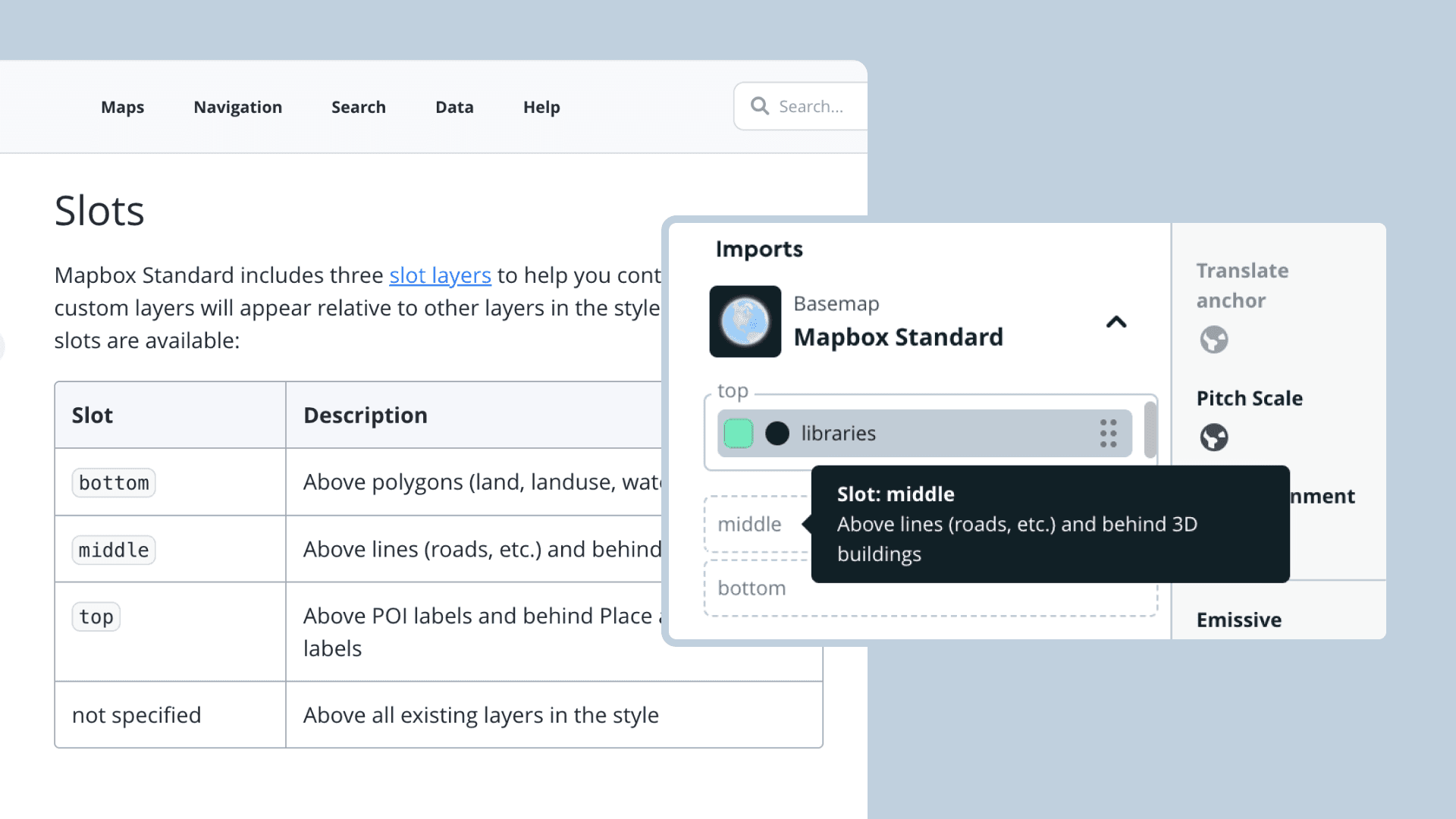The image size is (1456, 819).
Task: Open the Data menu
Action: [454, 107]
